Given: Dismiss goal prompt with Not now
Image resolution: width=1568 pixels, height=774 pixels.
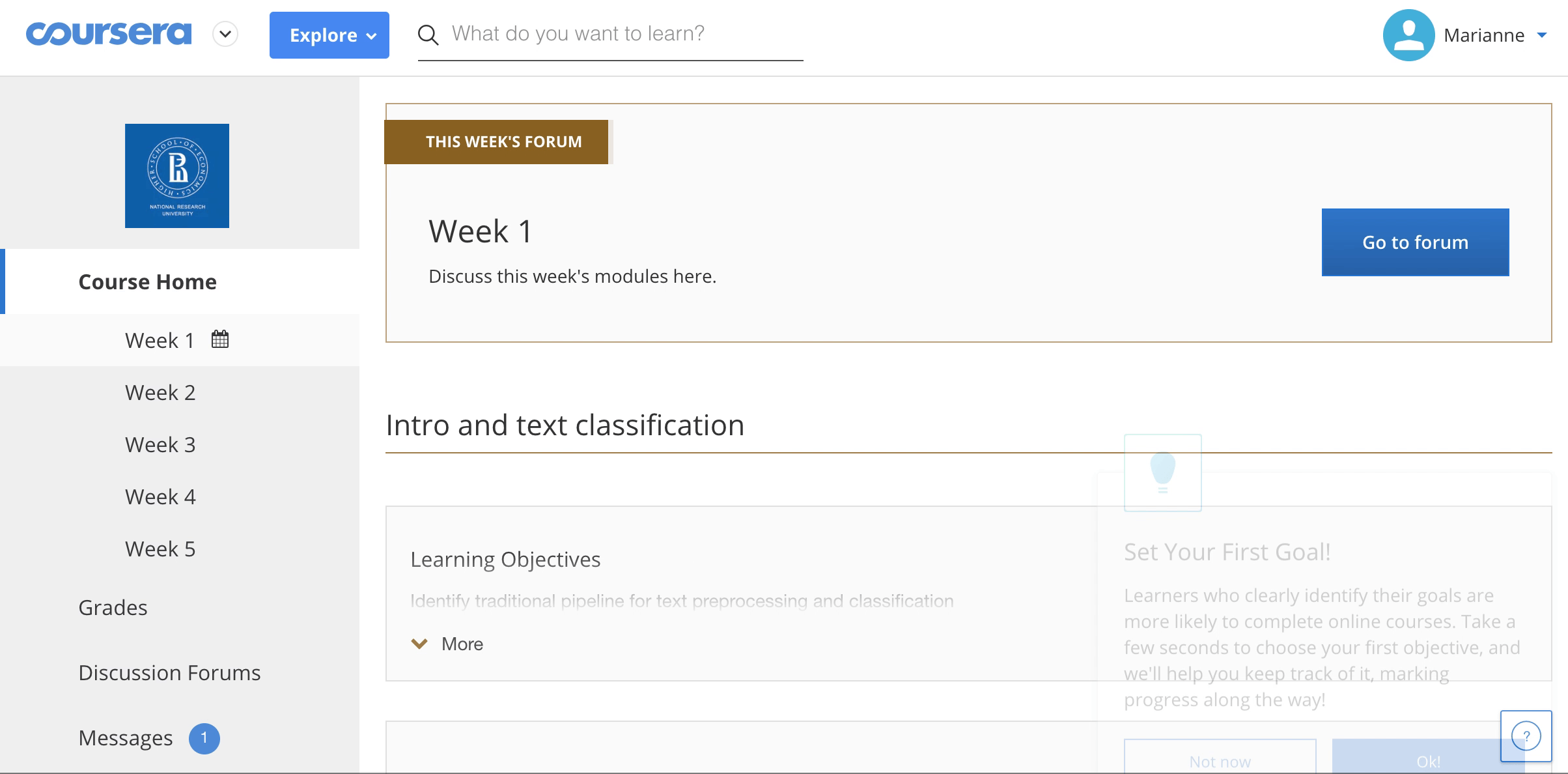Looking at the screenshot, I should pos(1220,760).
